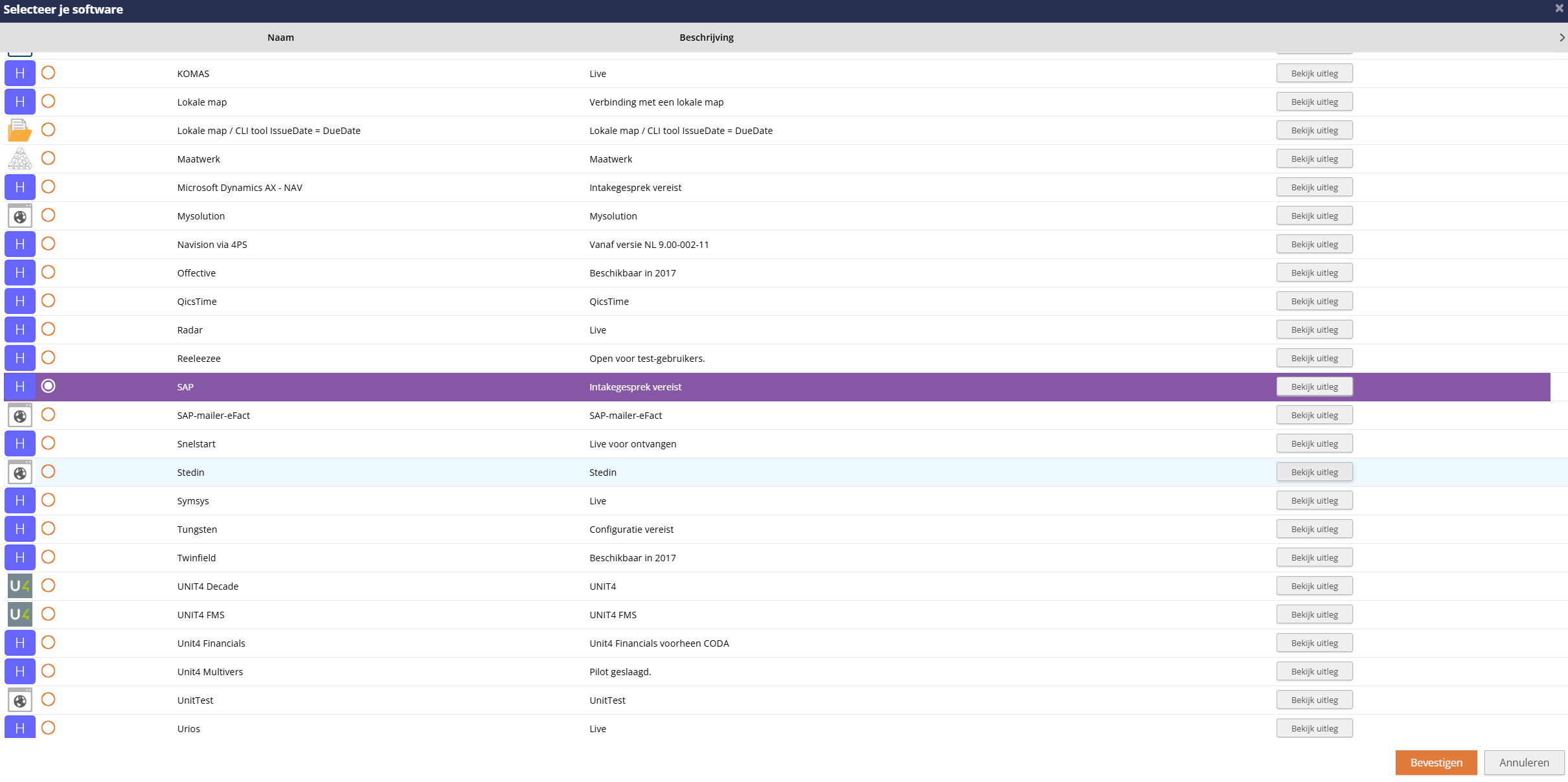Click the H icon beside QicsTime

click(x=20, y=301)
